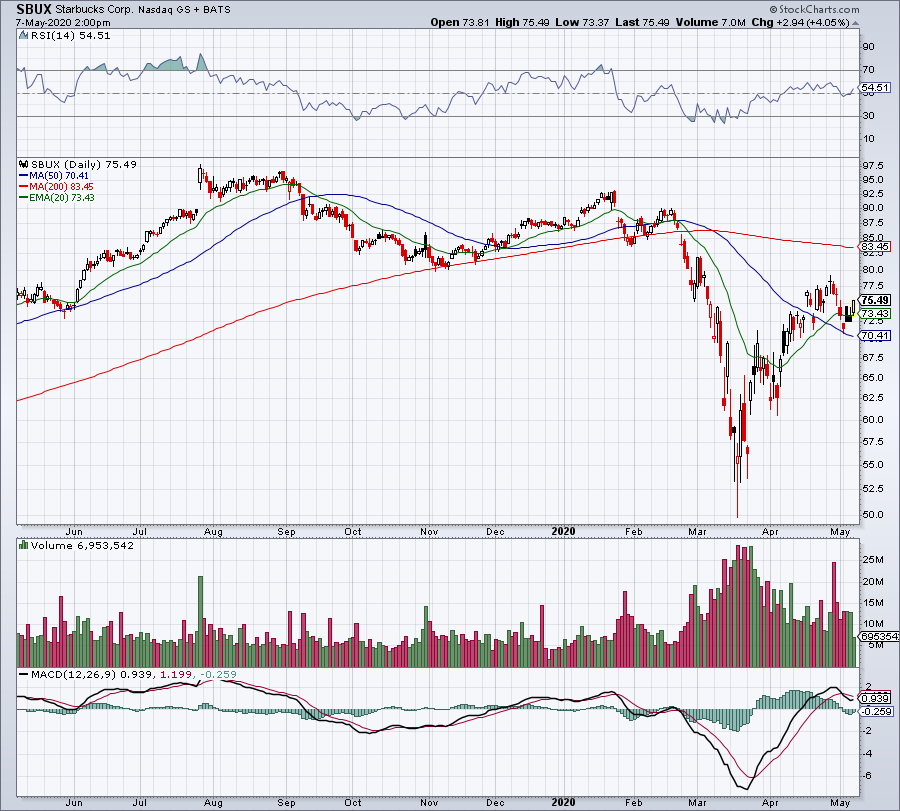Screen dimensions: 900x811
Task: Click the 6953542 volume tag on axis
Action: pos(880,637)
